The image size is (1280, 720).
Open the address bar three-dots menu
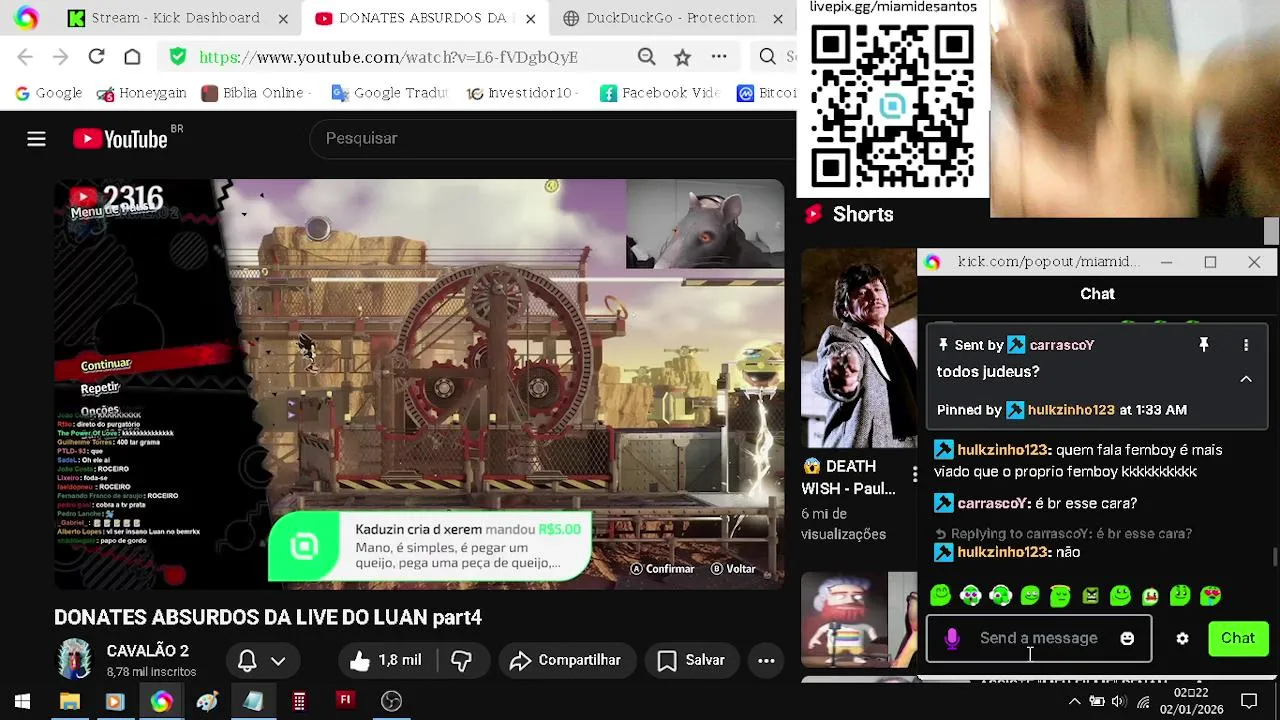click(x=719, y=57)
